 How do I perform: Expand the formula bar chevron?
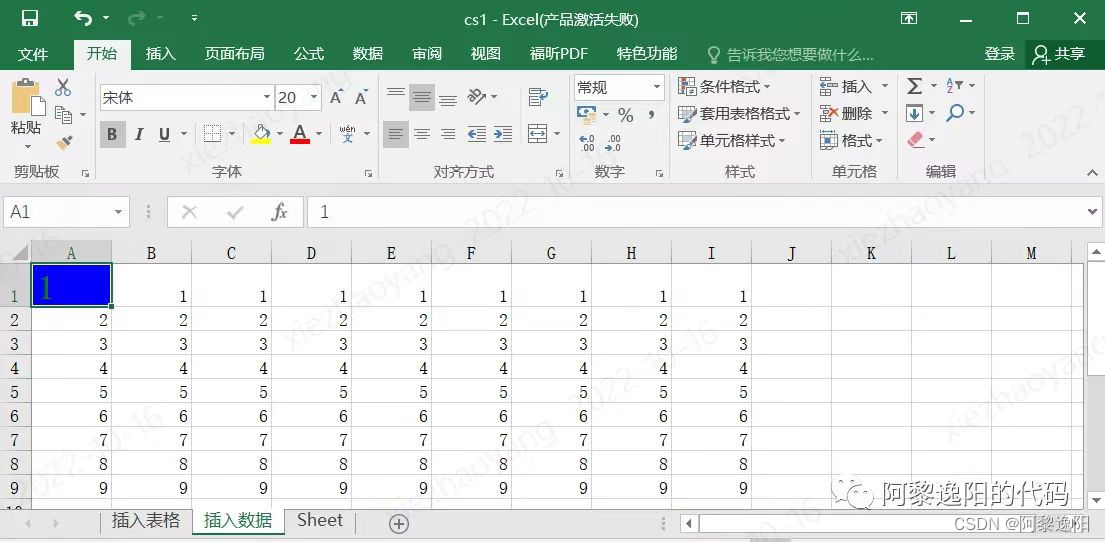click(x=1093, y=211)
